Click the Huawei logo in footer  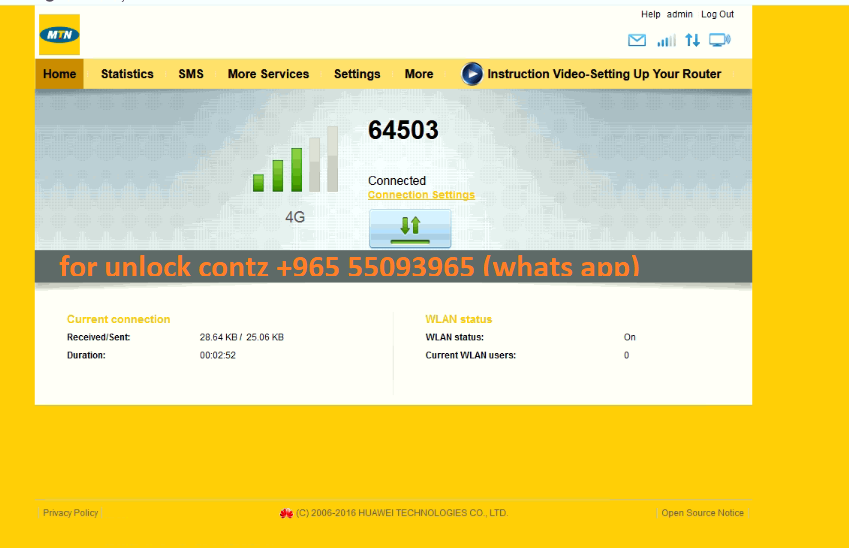pyautogui.click(x=286, y=513)
